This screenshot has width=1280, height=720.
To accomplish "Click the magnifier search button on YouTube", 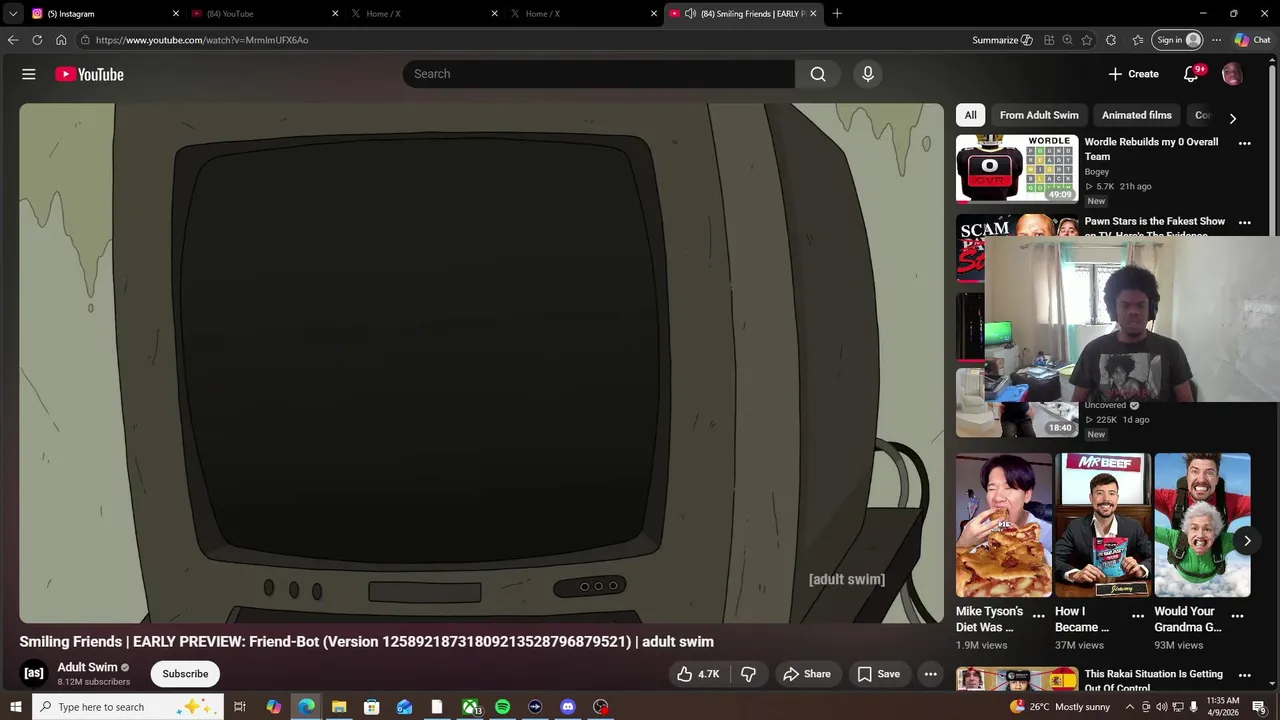I will [x=818, y=74].
